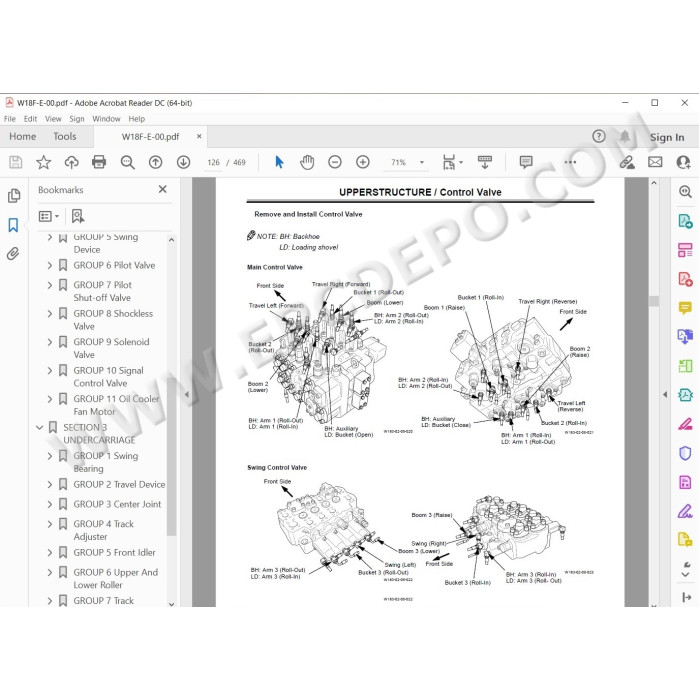The image size is (700, 700).
Task: Expand GROUP 9 Solenoid Valve bookmark
Action: click(50, 342)
